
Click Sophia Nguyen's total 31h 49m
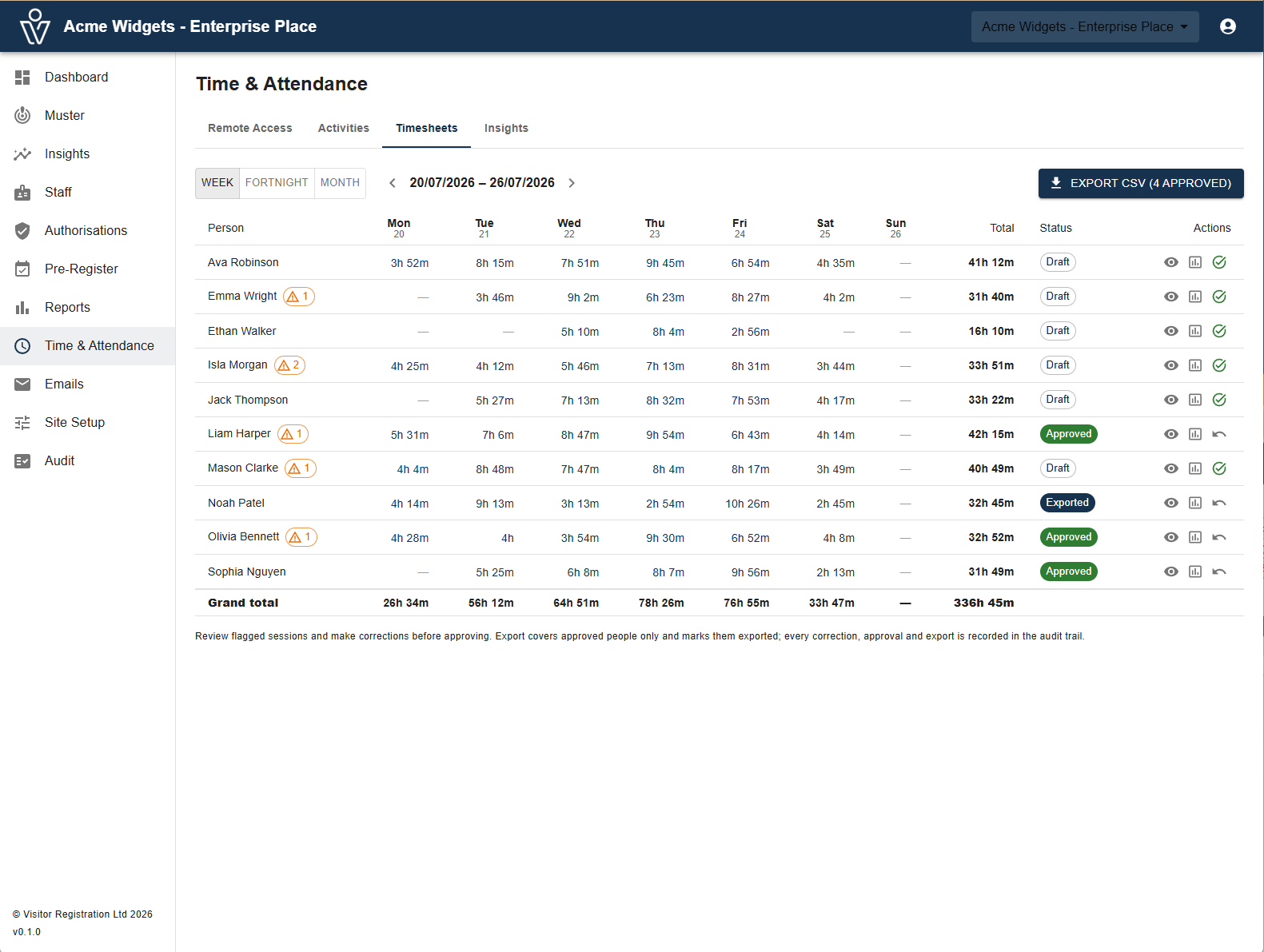pyautogui.click(x=991, y=572)
